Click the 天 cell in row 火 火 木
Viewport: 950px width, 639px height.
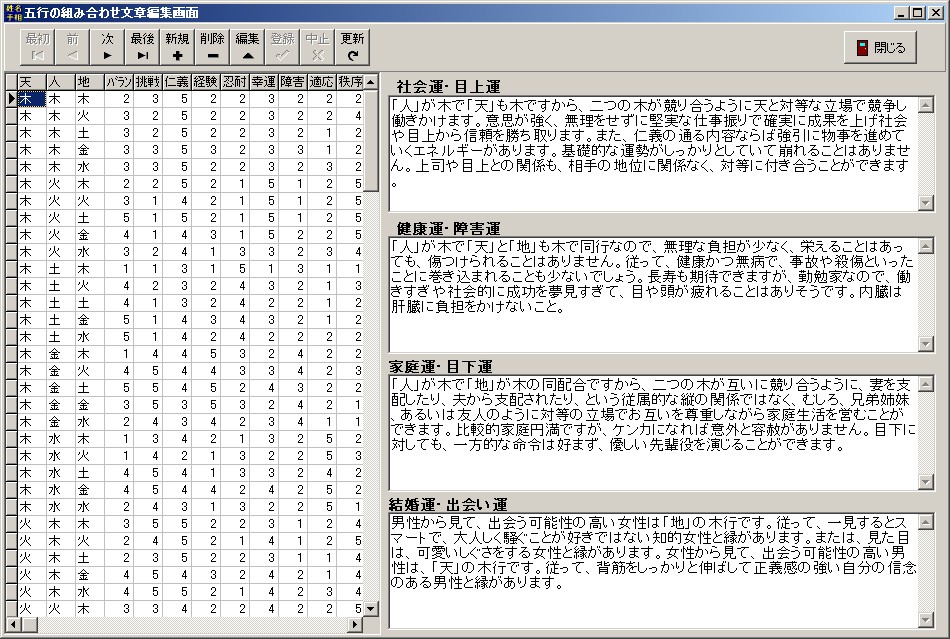click(x=32, y=608)
